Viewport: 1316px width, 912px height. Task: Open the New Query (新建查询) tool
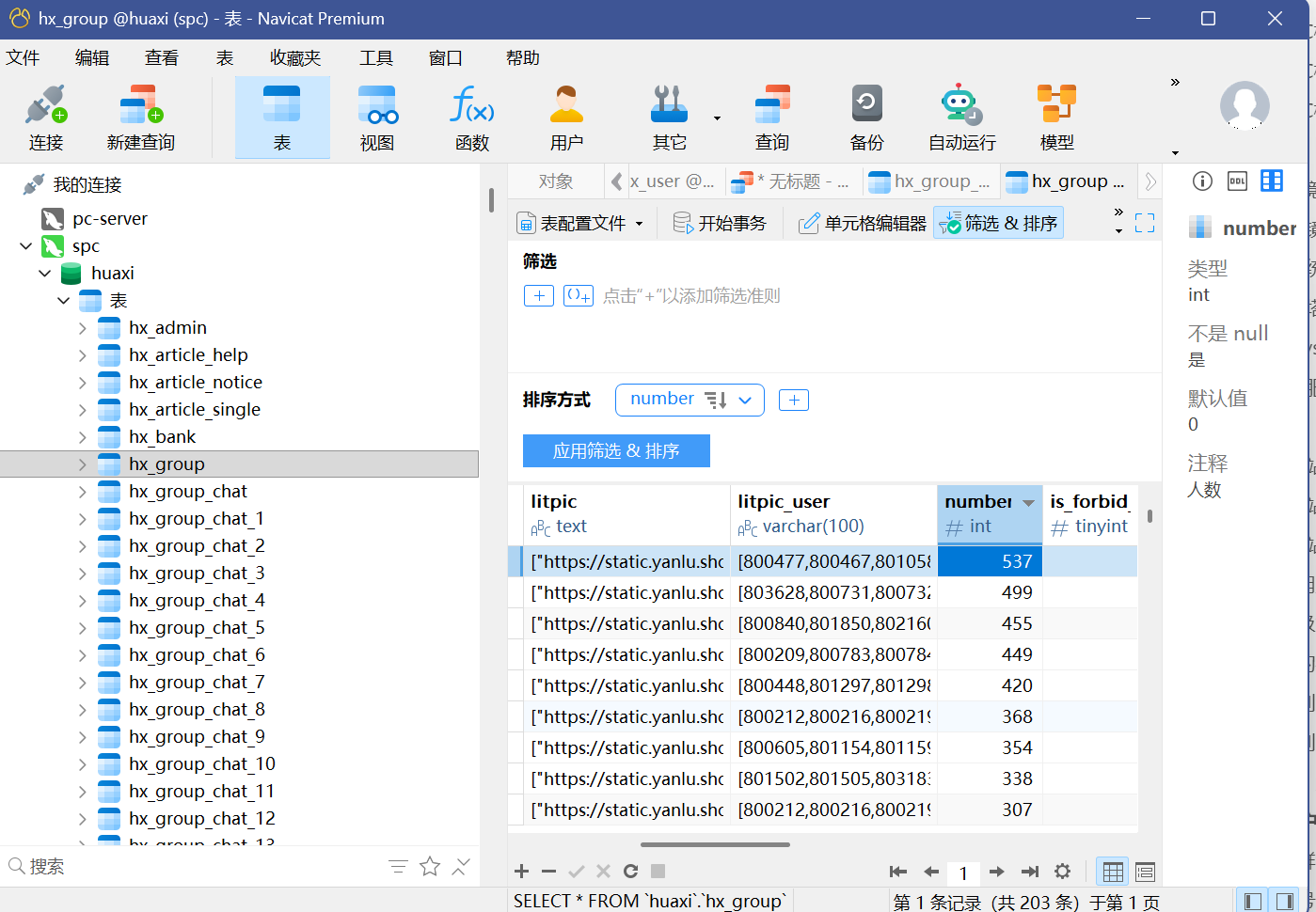point(140,118)
